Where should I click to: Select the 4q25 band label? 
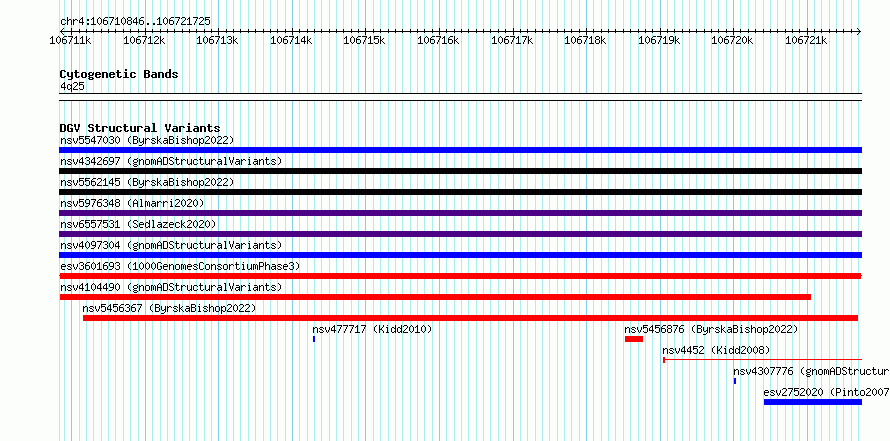point(73,86)
